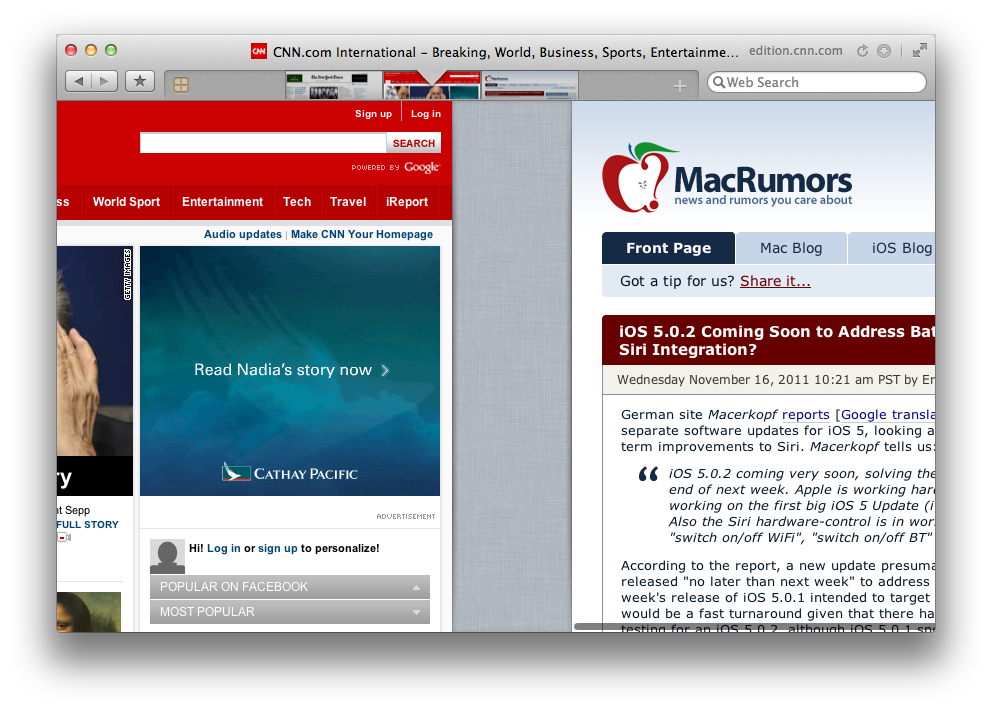Click the Powered by Google label
Screen dimensions: 992x711
(x=395, y=168)
